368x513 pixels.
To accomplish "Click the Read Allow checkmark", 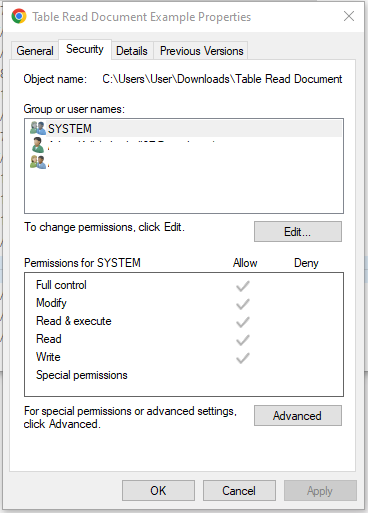I will click(243, 340).
